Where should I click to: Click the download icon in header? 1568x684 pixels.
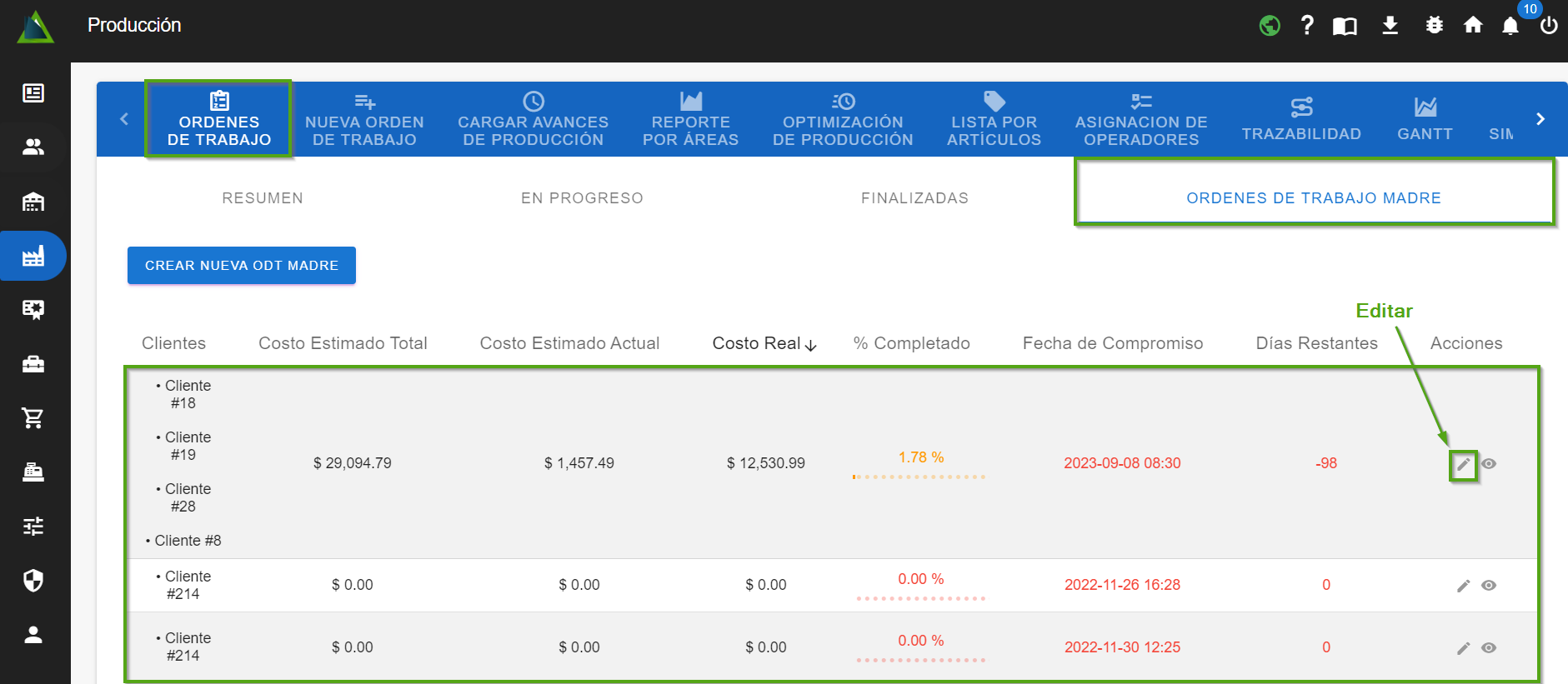[x=1390, y=26]
